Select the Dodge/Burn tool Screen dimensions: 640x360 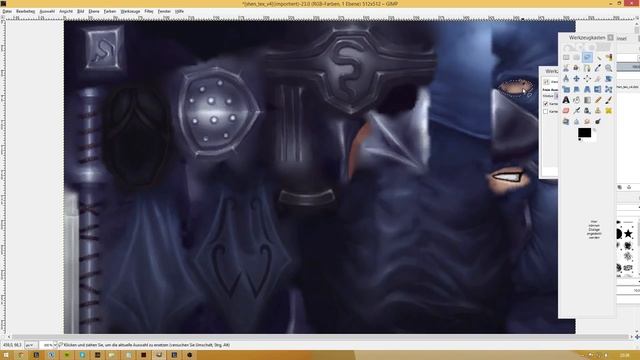[x=598, y=121]
